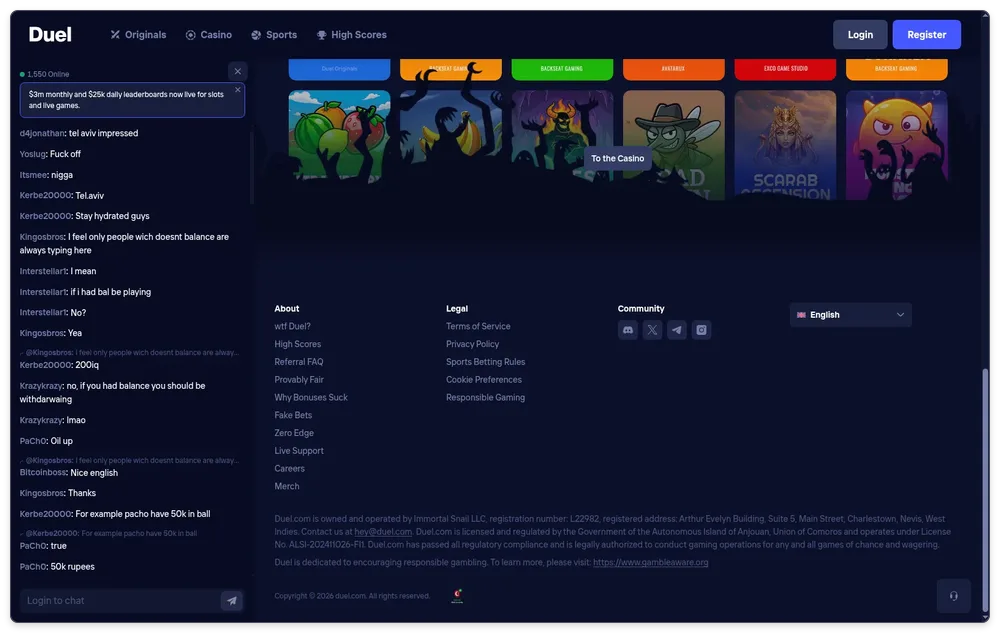Expand the English language dropdown

pyautogui.click(x=850, y=315)
